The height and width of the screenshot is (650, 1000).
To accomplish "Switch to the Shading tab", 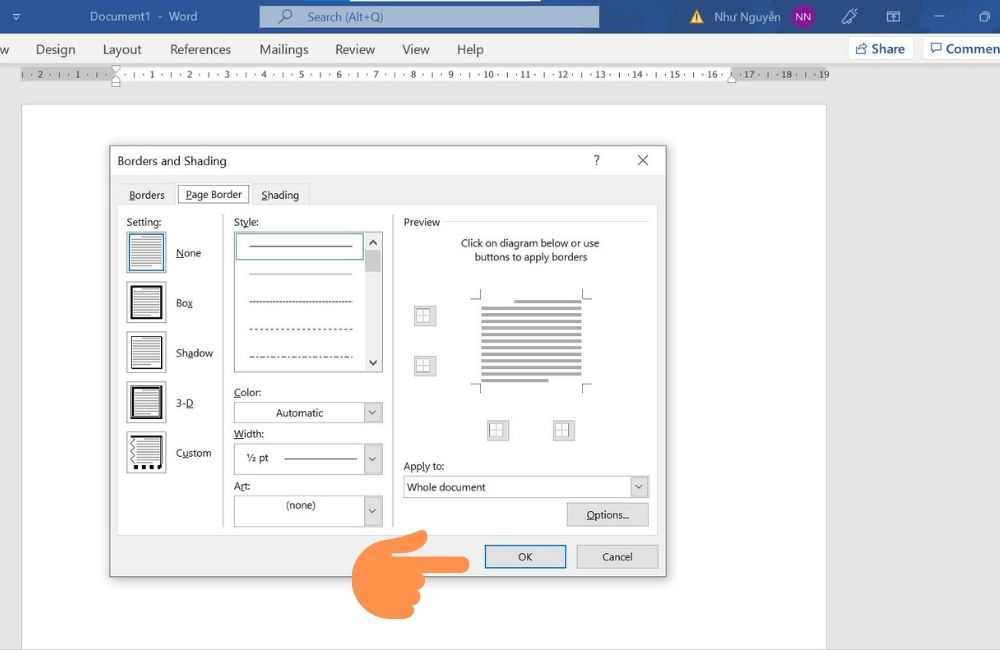I will [x=280, y=195].
